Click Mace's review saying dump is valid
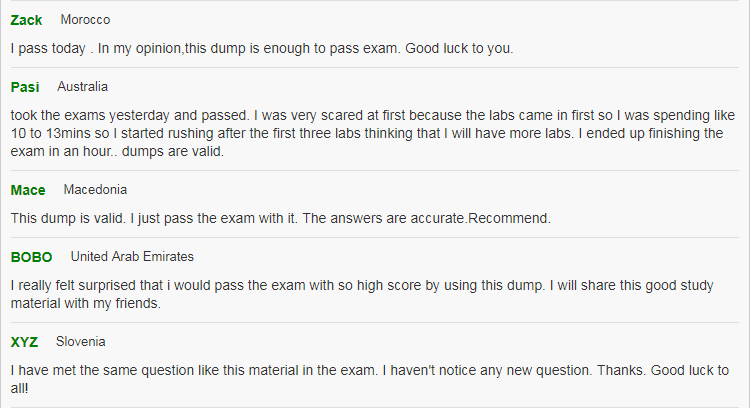 point(281,218)
